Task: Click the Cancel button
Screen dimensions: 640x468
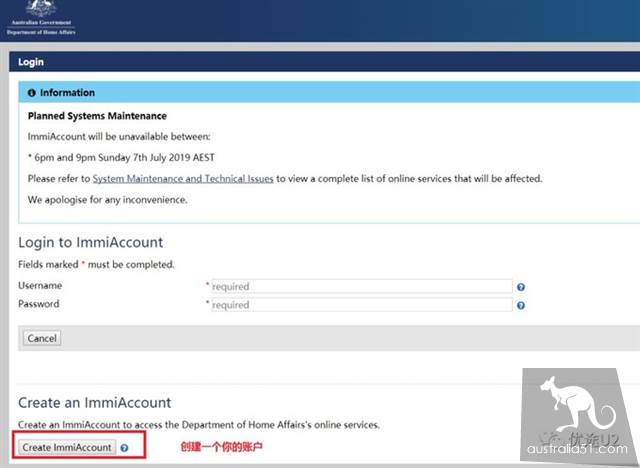Action: click(x=42, y=338)
